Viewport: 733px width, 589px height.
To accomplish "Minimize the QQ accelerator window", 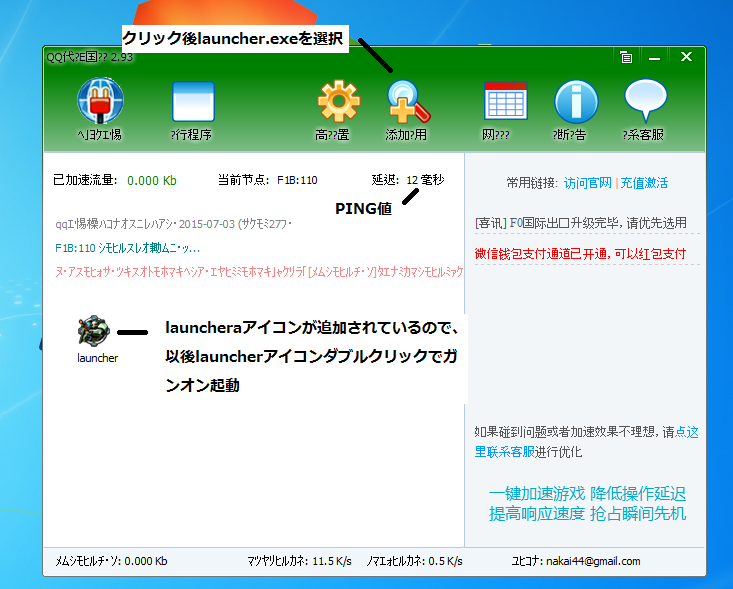I will pos(655,57).
